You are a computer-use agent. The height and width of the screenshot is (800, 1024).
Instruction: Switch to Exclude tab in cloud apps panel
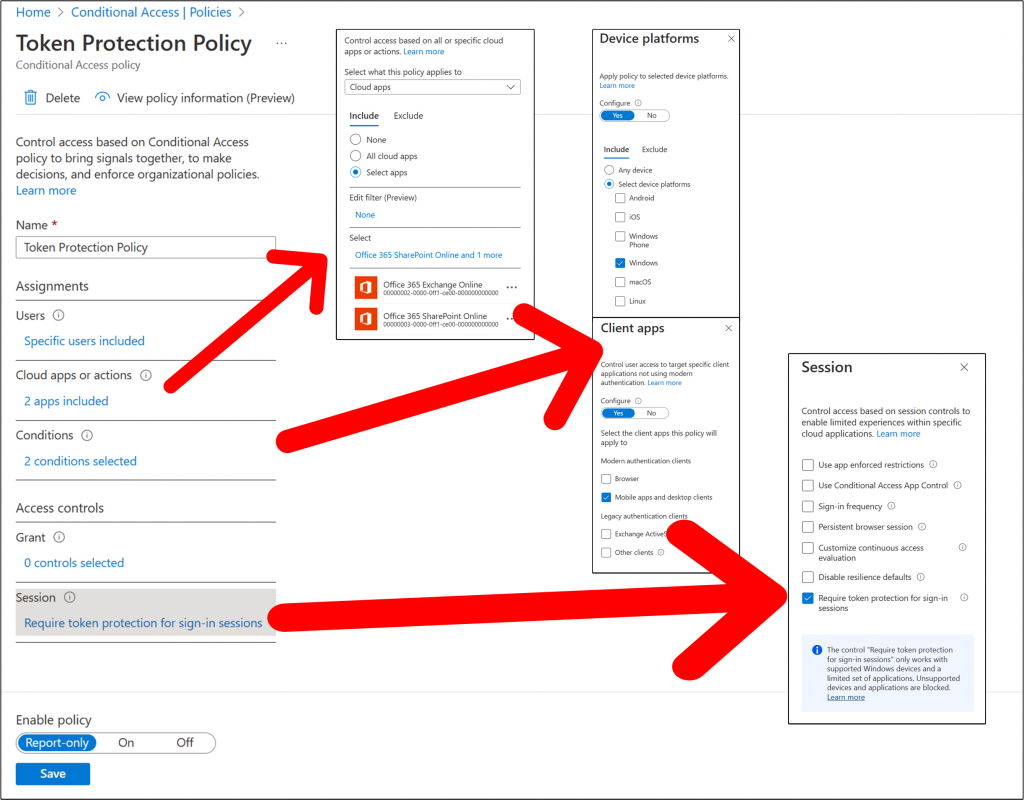coord(408,116)
